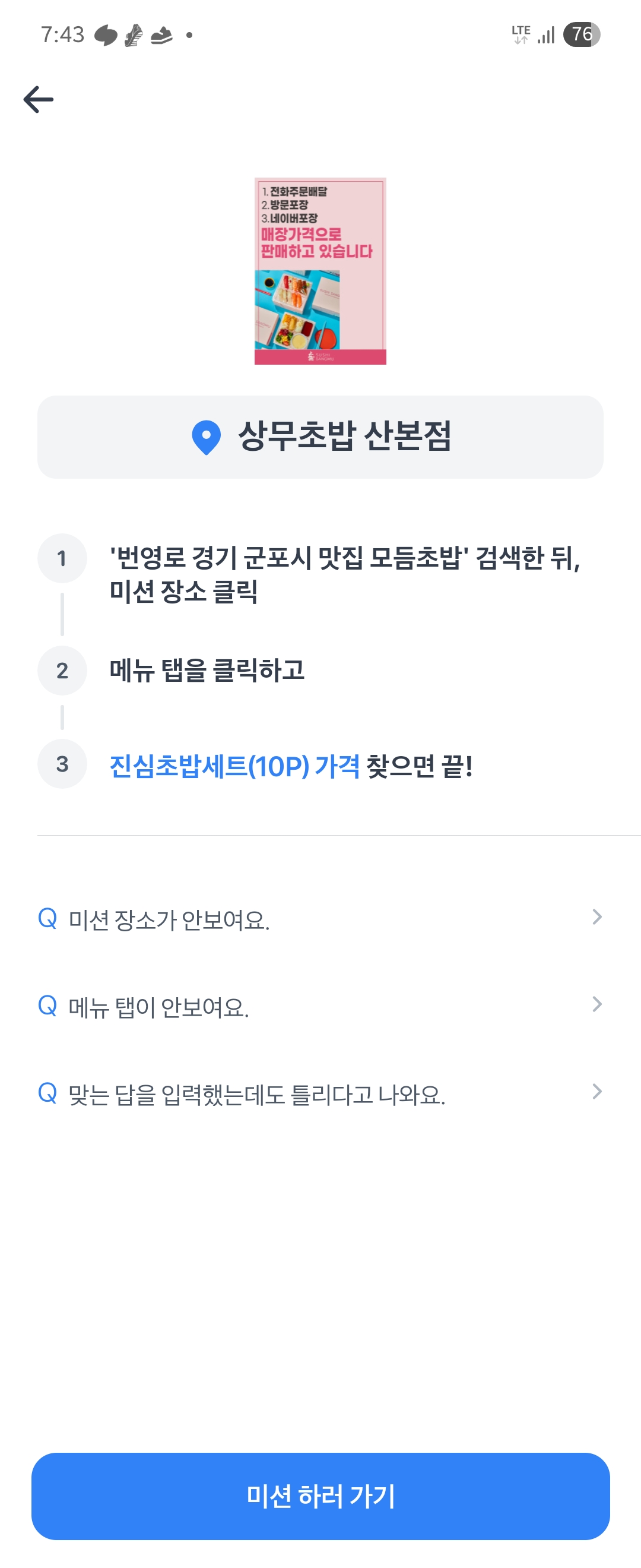Tap the battery level indicator
The image size is (641, 1568).
pyautogui.click(x=582, y=34)
